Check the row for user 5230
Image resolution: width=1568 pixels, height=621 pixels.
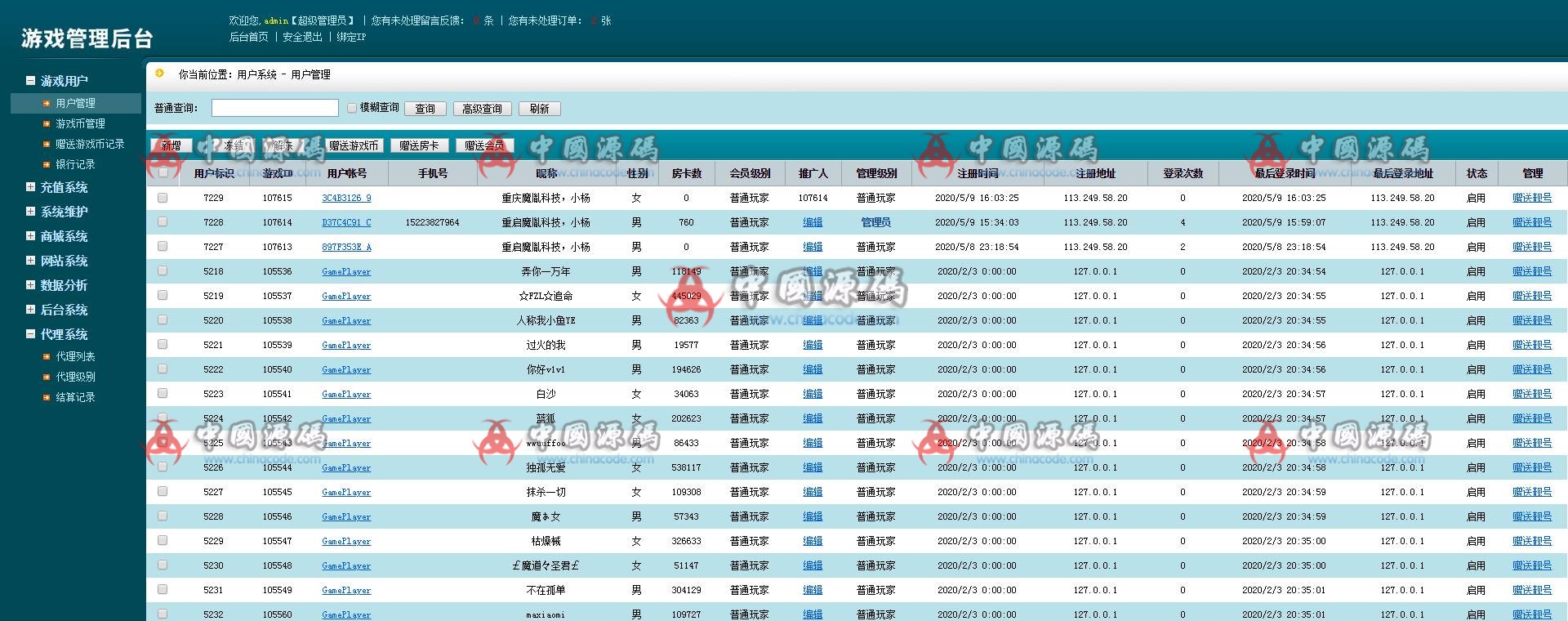(x=163, y=565)
